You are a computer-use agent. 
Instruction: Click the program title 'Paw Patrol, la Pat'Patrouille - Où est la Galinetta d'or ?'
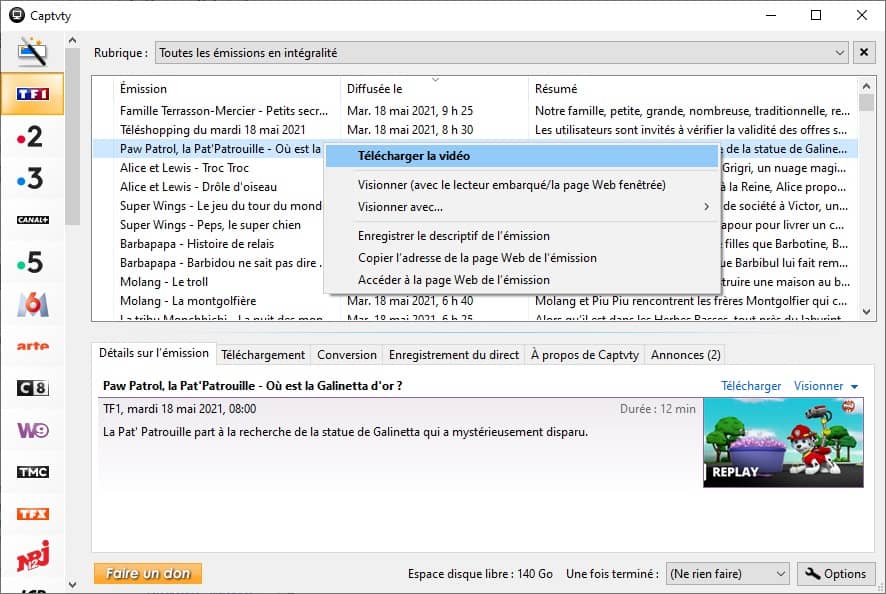[253, 386]
